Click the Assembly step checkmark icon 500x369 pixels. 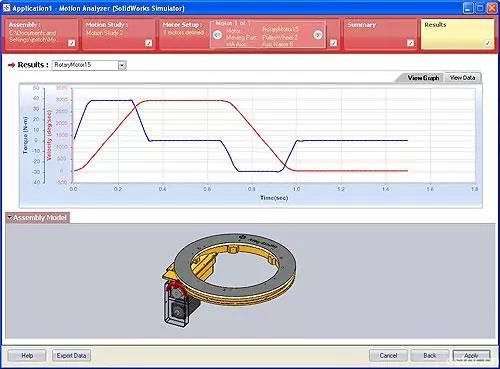pyautogui.click(x=72, y=43)
